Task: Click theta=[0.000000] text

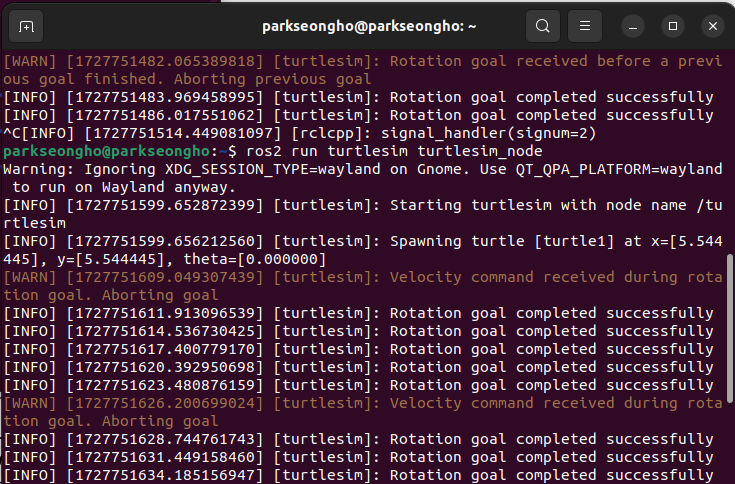Action: tap(255, 259)
